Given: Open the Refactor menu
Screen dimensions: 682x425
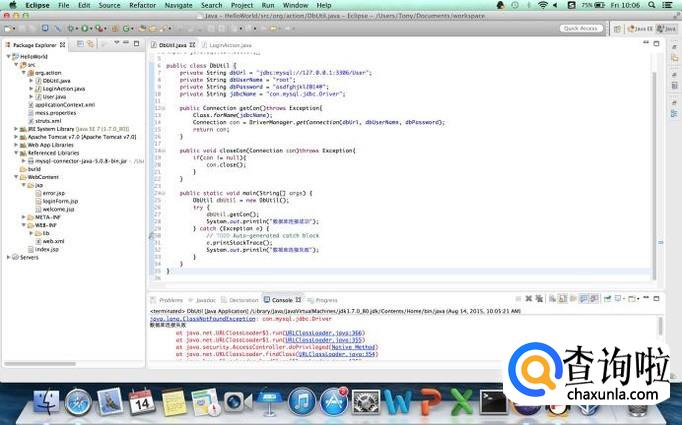Looking at the screenshot, I should pyautogui.click(x=142, y=5).
